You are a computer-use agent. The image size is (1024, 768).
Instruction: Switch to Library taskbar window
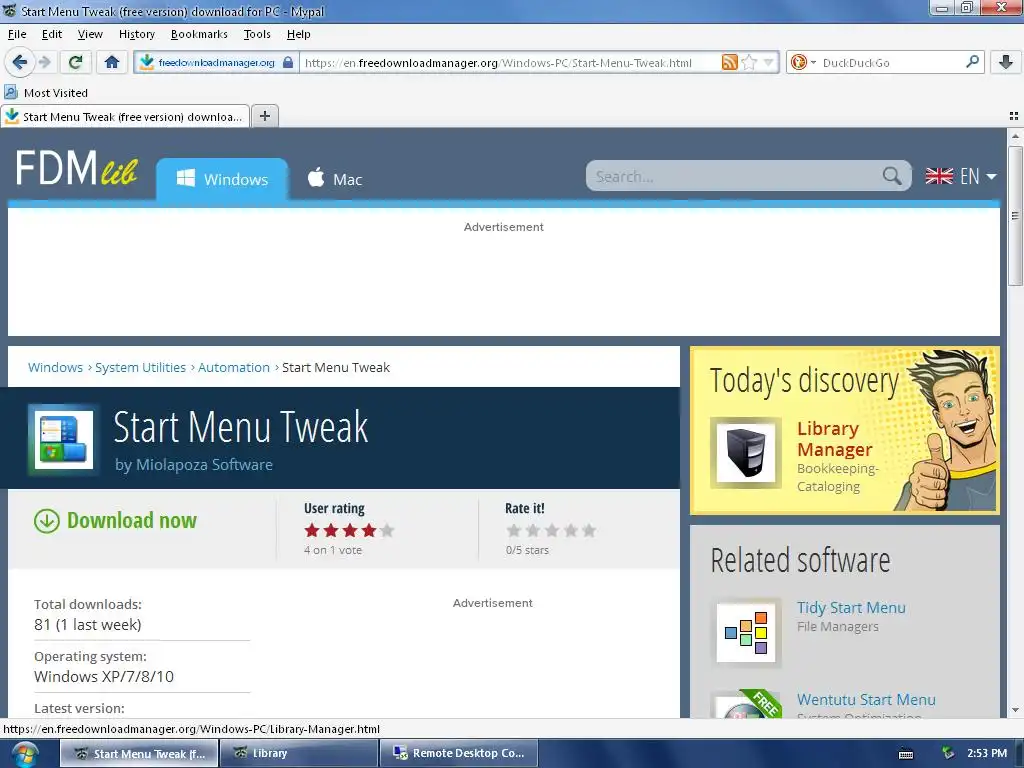299,753
